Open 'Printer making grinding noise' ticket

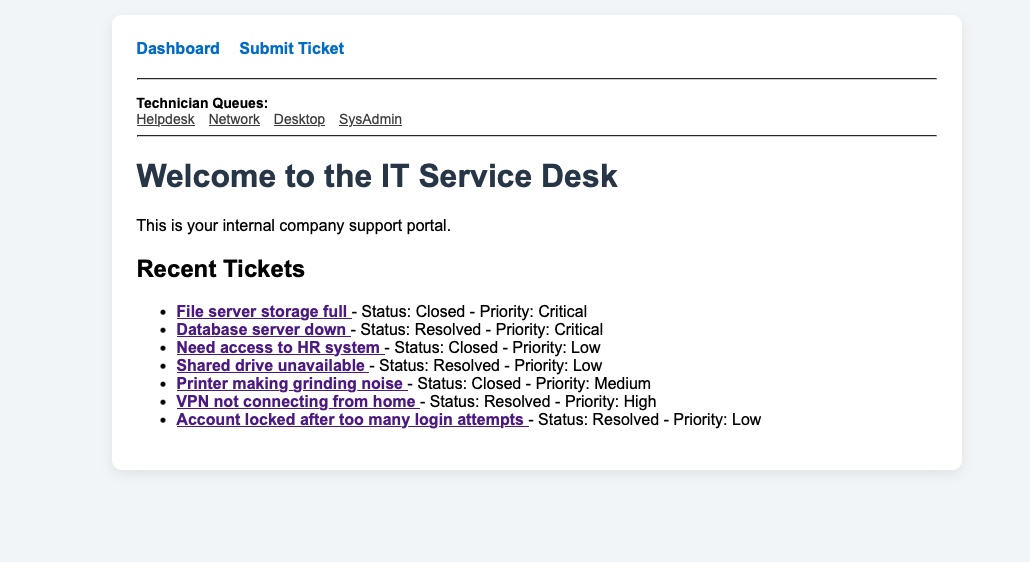click(290, 384)
